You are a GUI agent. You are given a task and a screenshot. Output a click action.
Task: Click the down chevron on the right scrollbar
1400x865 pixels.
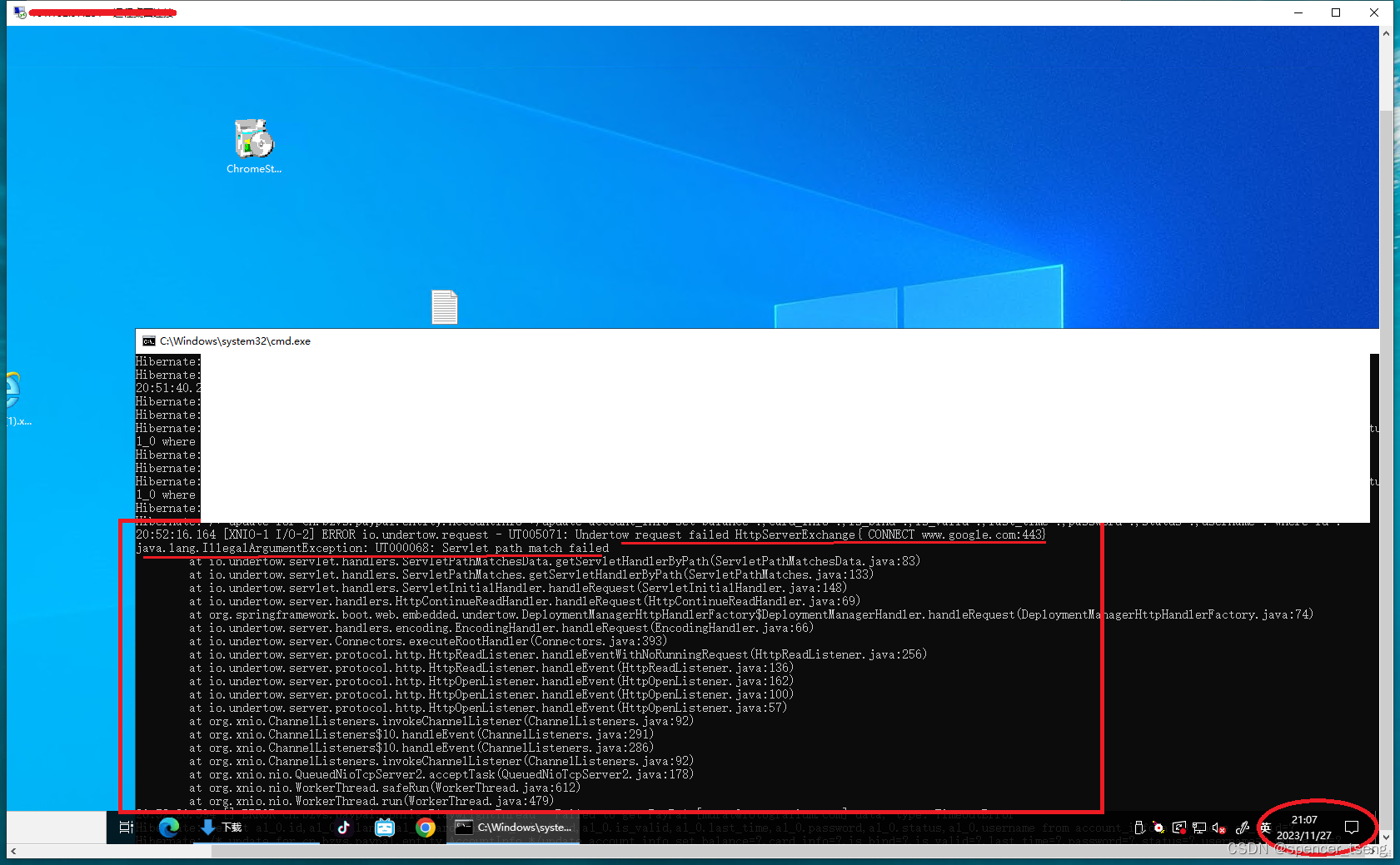(x=1387, y=838)
